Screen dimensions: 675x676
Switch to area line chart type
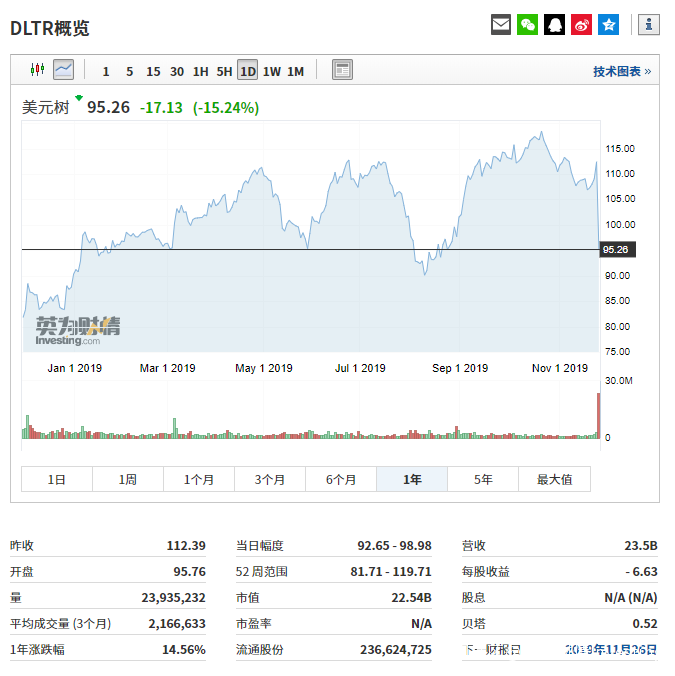pos(63,69)
